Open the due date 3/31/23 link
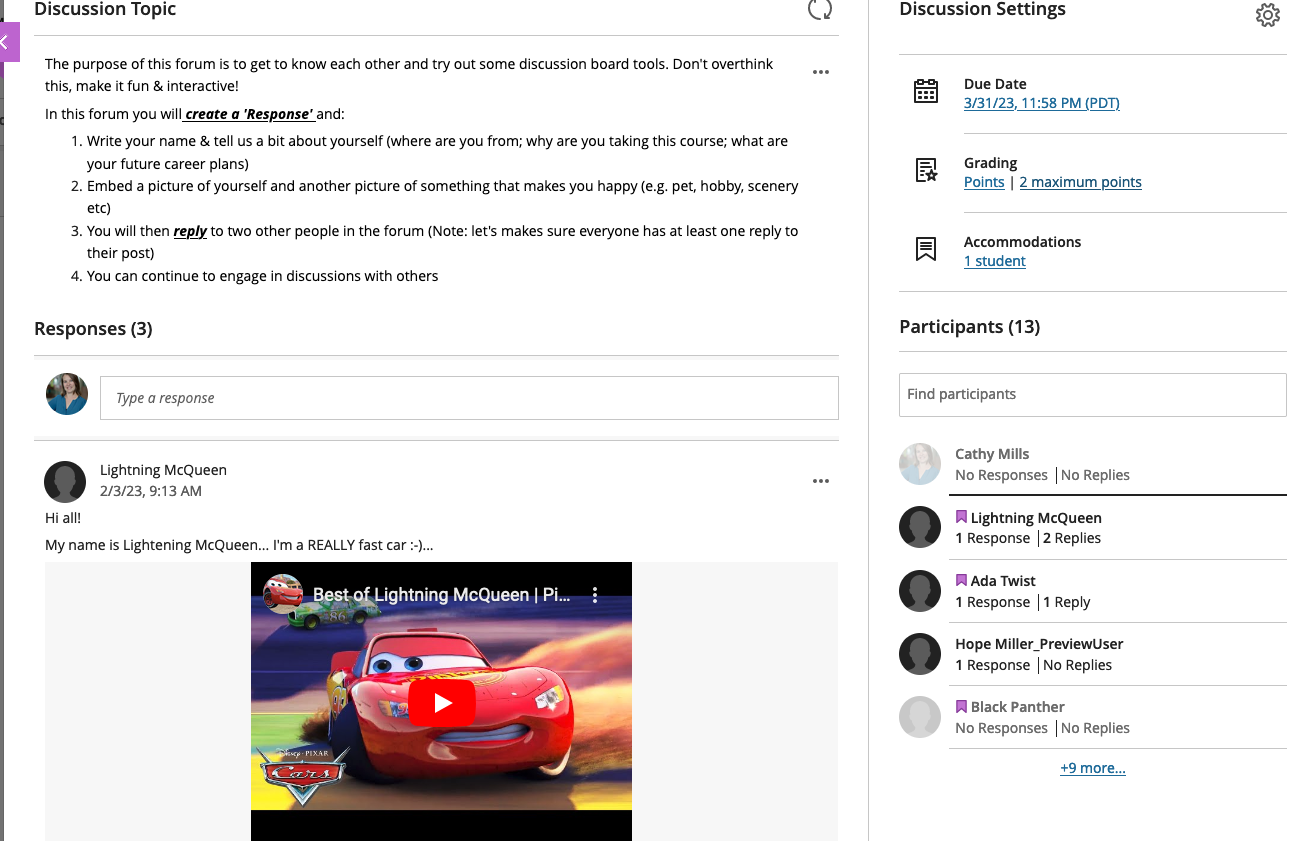The height and width of the screenshot is (841, 1306). pos(1041,103)
